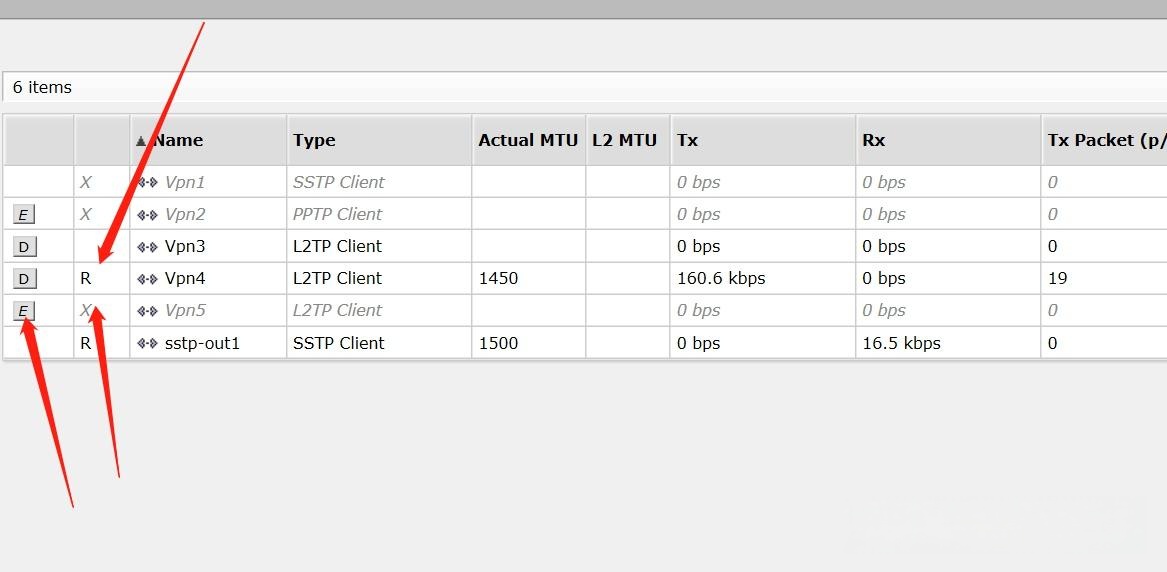Viewport: 1167px width, 572px height.
Task: Enable Vpn2 with its E button
Action: [24, 214]
